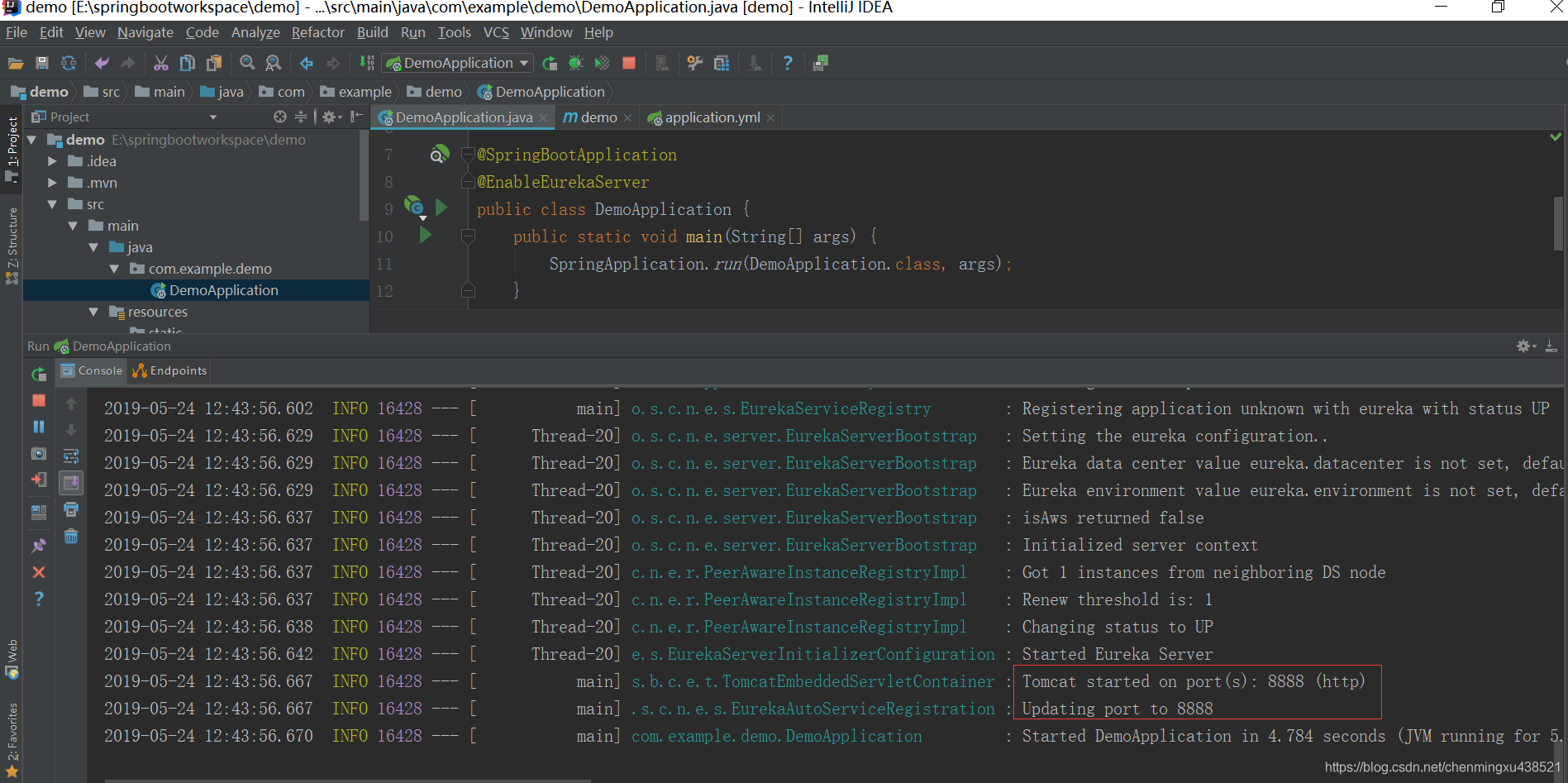
Task: Toggle the Structure tool window
Action: pyautogui.click(x=12, y=246)
